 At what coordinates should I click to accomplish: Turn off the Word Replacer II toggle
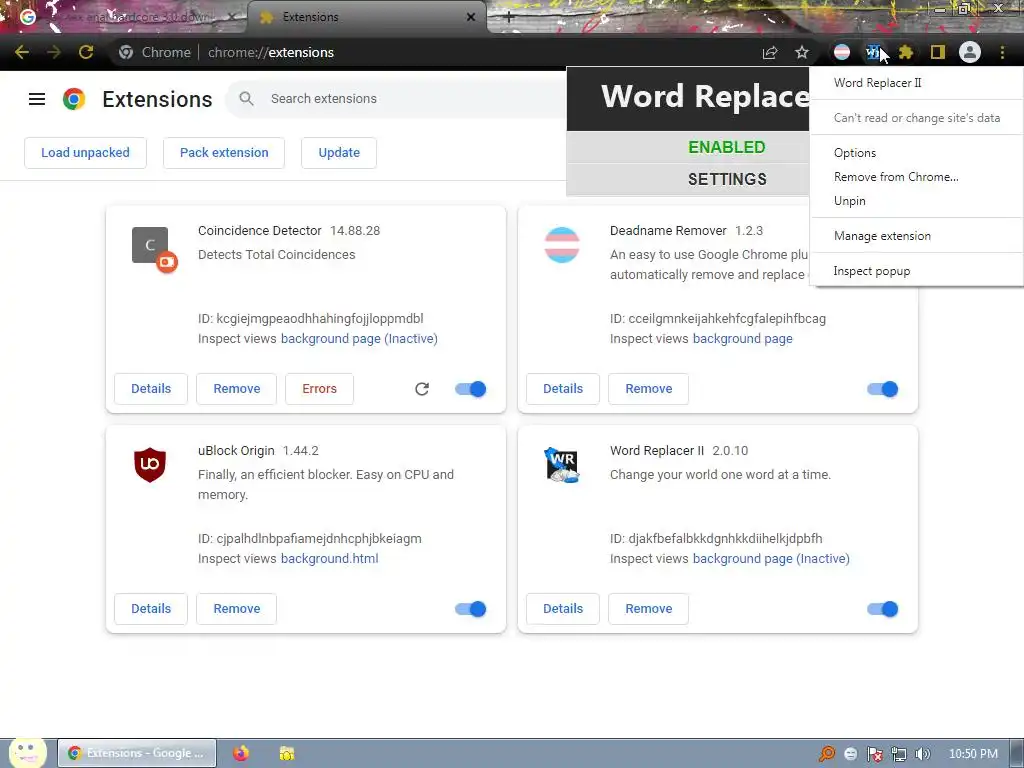click(x=882, y=609)
